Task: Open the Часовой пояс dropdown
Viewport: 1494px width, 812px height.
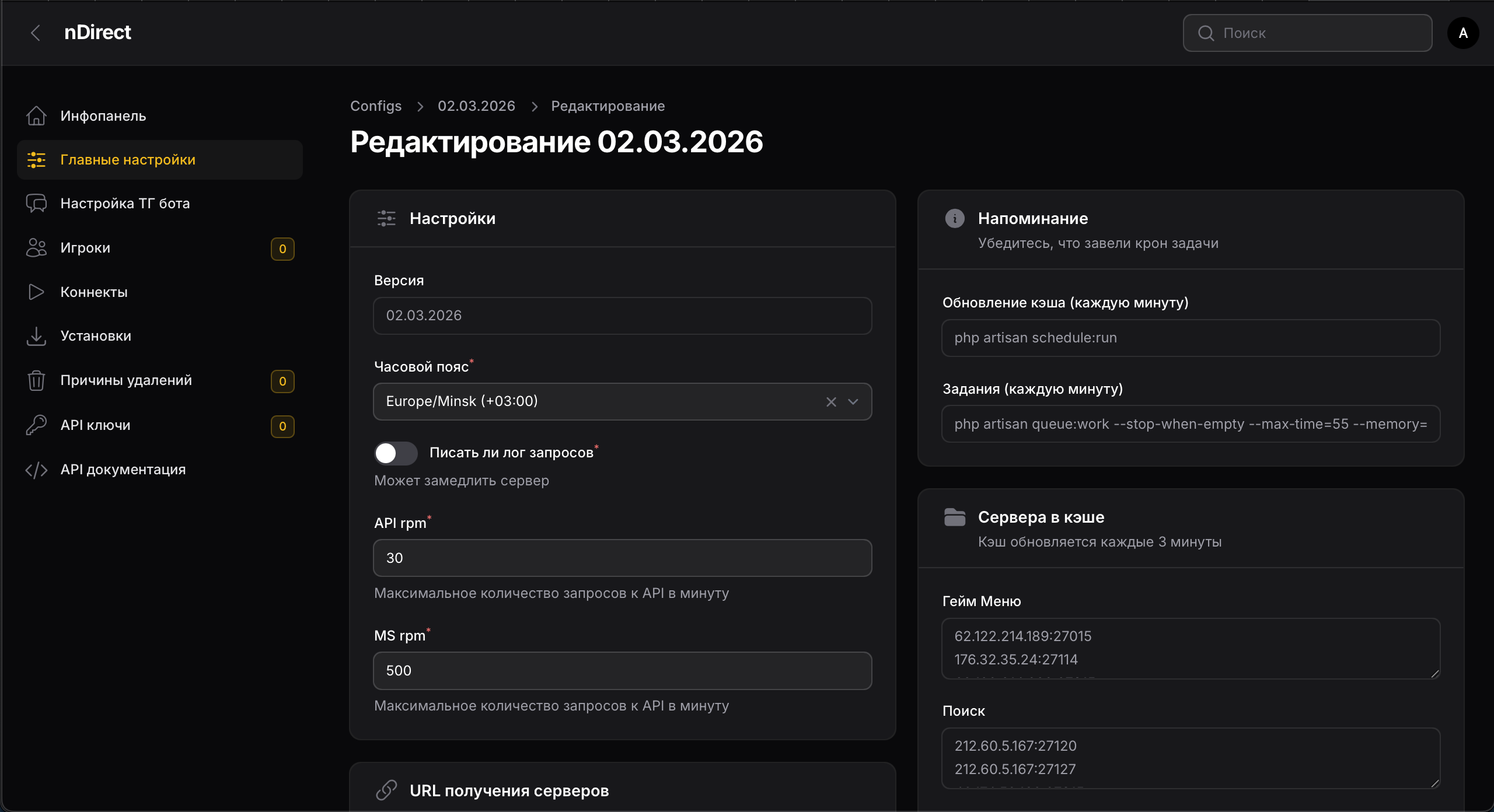Action: pos(853,401)
